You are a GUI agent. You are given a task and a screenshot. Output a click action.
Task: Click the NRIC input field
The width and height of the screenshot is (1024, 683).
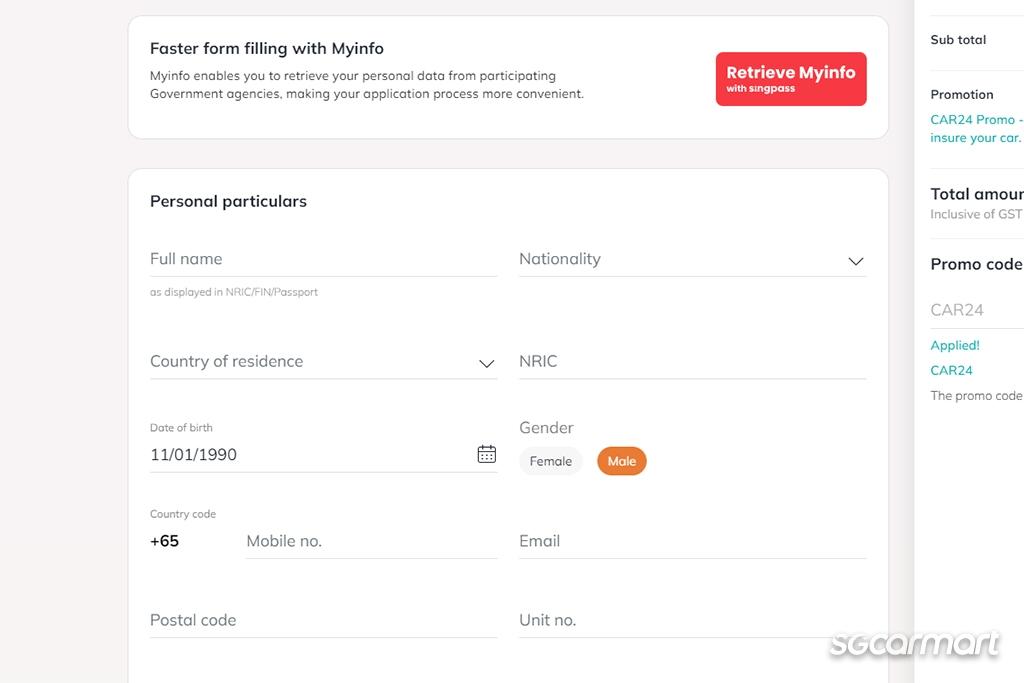pyautogui.click(x=692, y=362)
